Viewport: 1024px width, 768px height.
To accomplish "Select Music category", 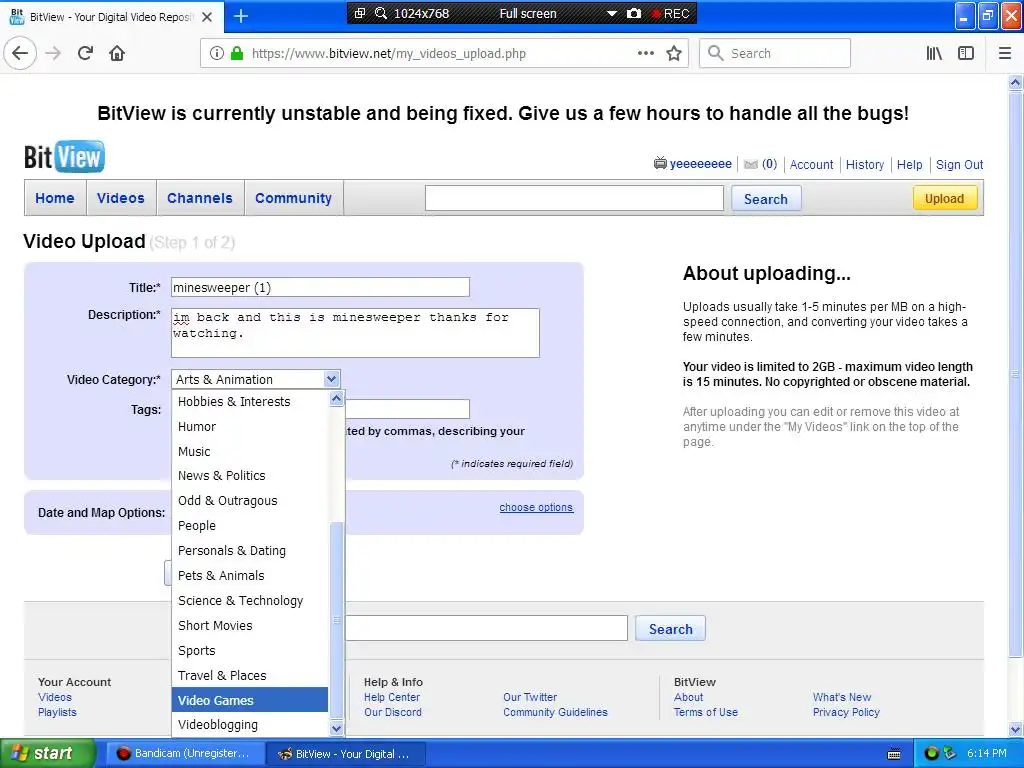I will click(249, 451).
